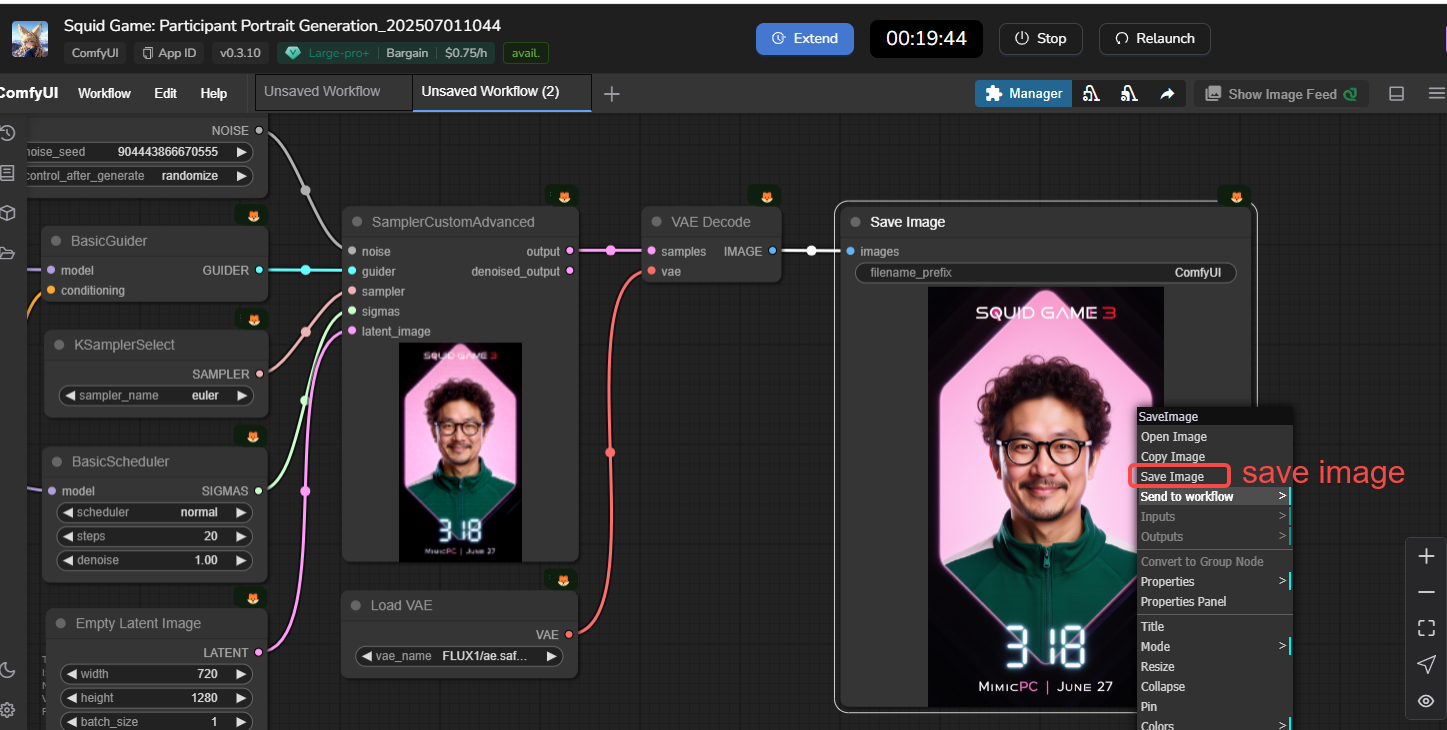Click fox badge above Load VAE node
The image size is (1447, 730).
[x=563, y=580]
